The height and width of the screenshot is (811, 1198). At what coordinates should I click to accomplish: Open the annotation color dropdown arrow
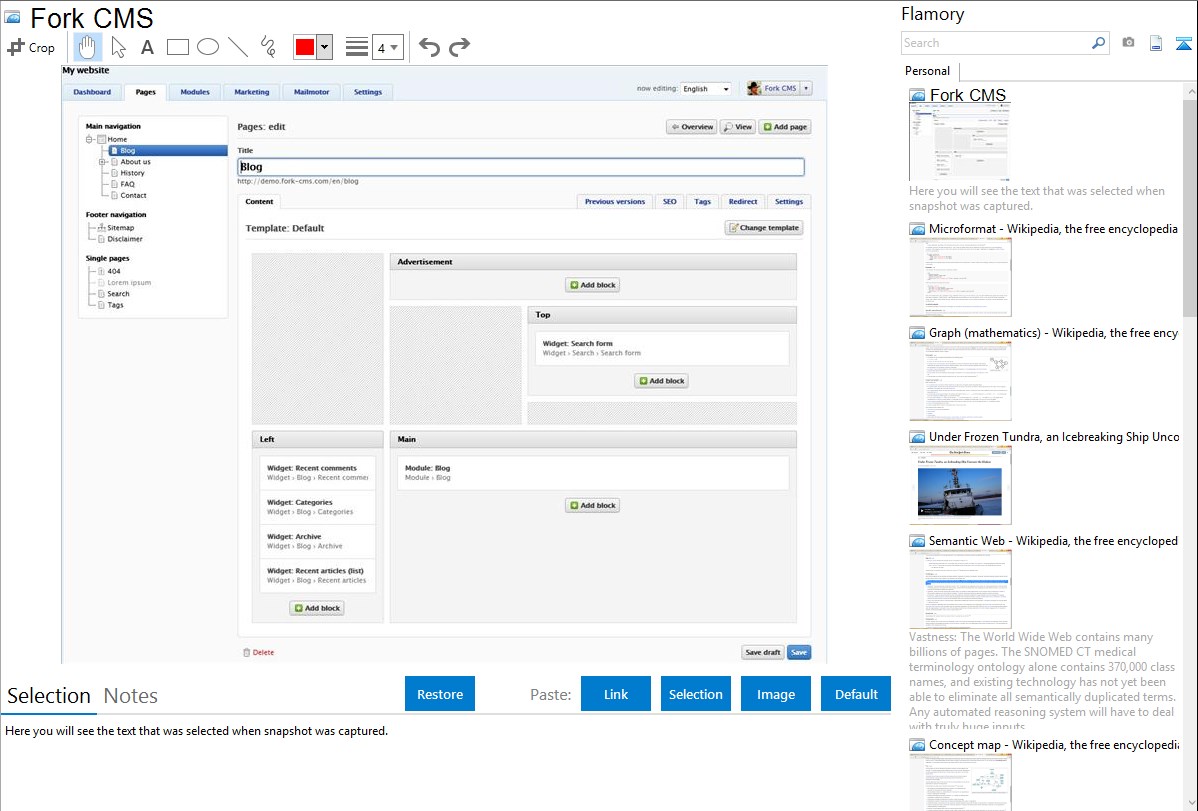coord(324,47)
